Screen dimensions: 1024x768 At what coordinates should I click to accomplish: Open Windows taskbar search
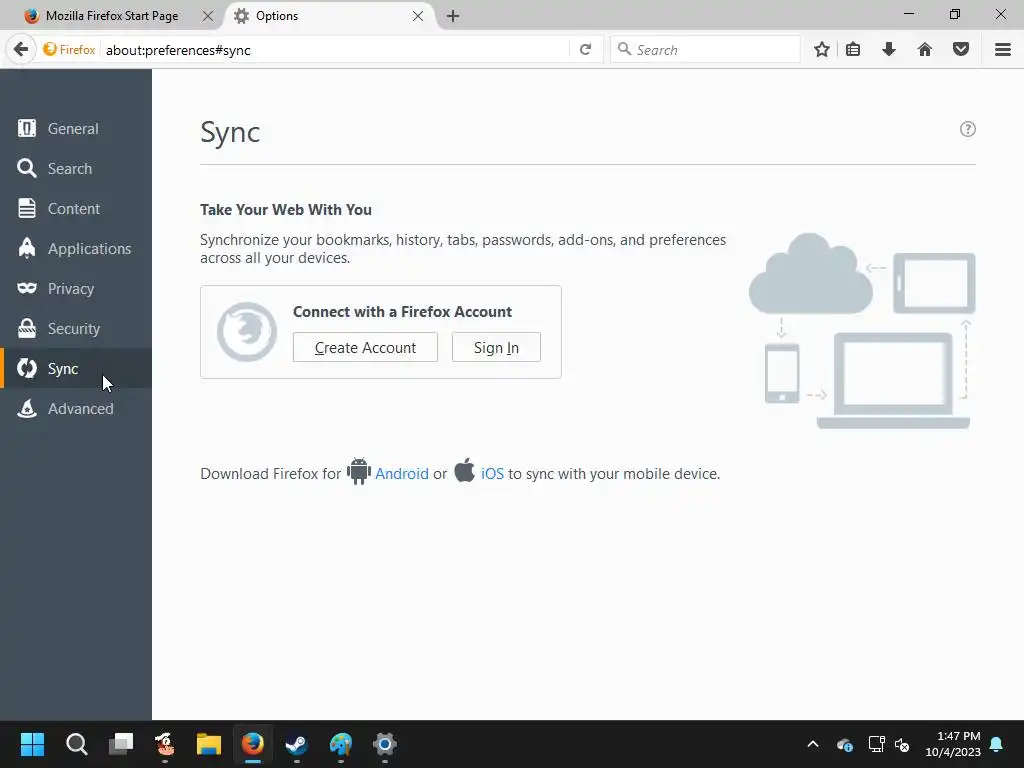tap(76, 744)
